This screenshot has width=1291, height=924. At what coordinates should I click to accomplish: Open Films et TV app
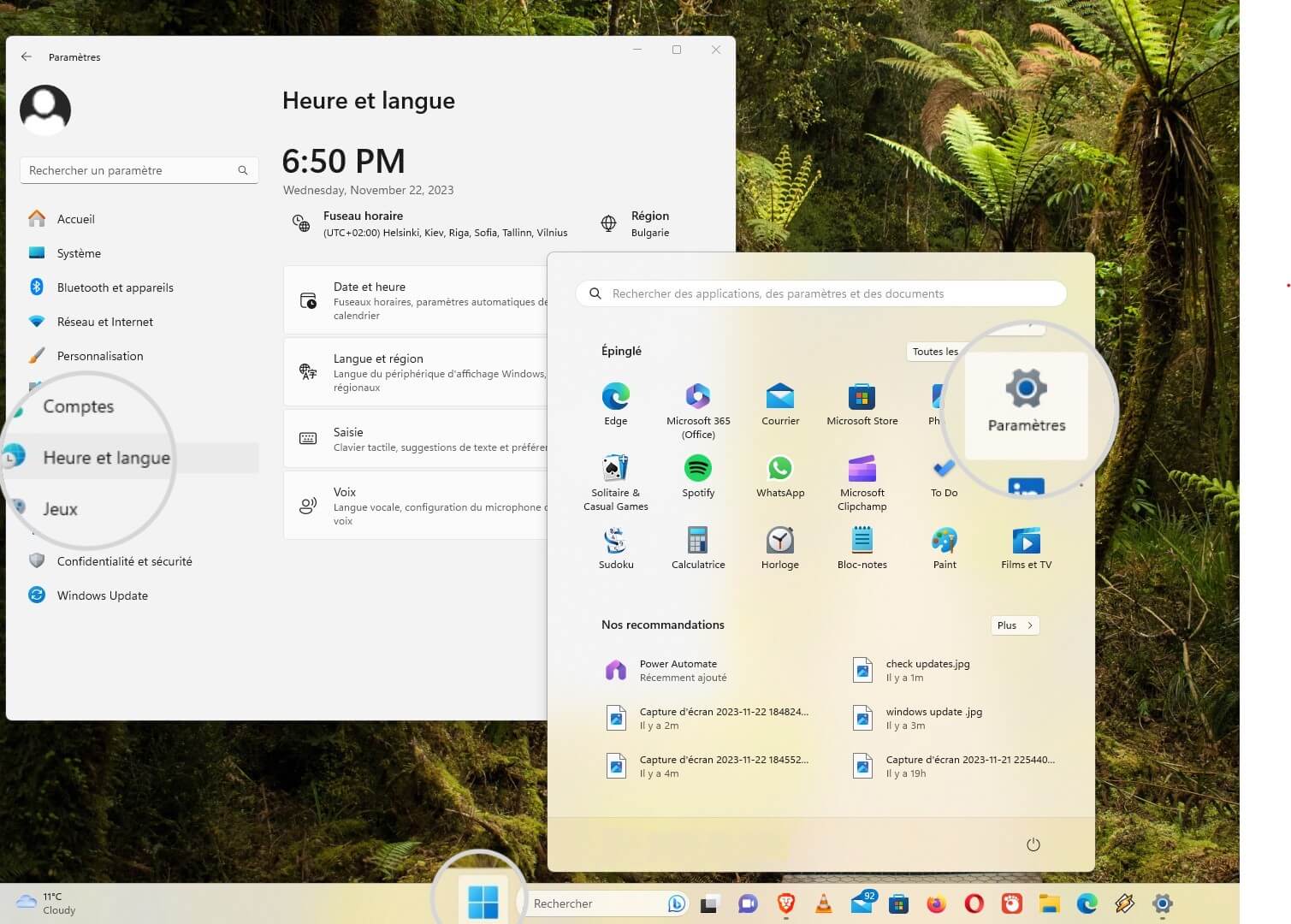[x=1026, y=548]
